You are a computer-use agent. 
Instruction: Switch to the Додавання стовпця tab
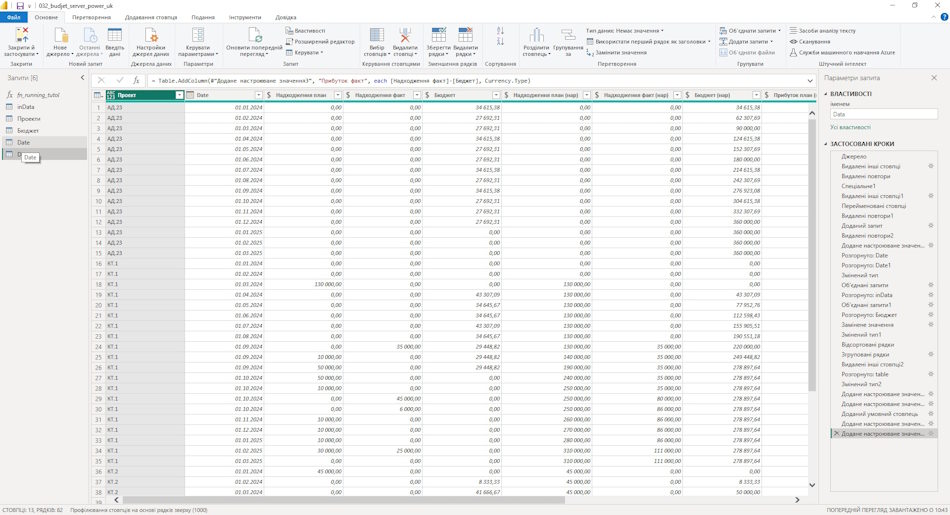pos(151,18)
